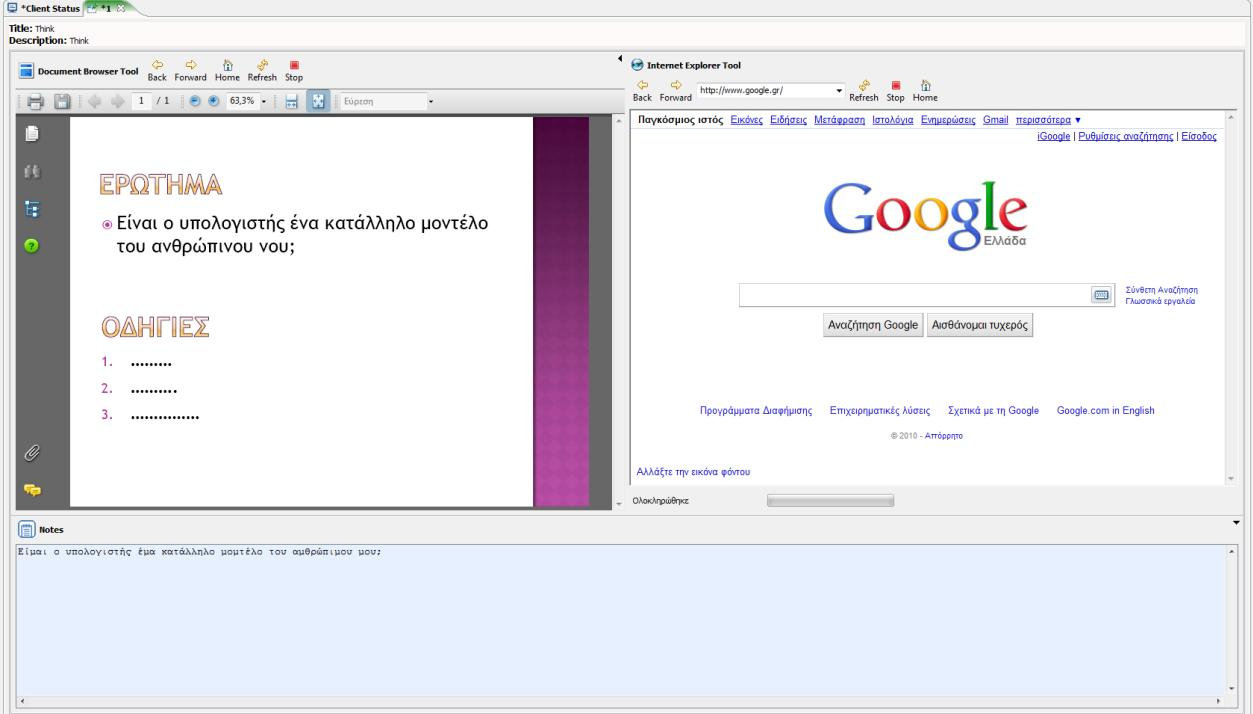Open Προγράμματα Διαφήμισης link
The height and width of the screenshot is (714, 1253).
[x=756, y=410]
